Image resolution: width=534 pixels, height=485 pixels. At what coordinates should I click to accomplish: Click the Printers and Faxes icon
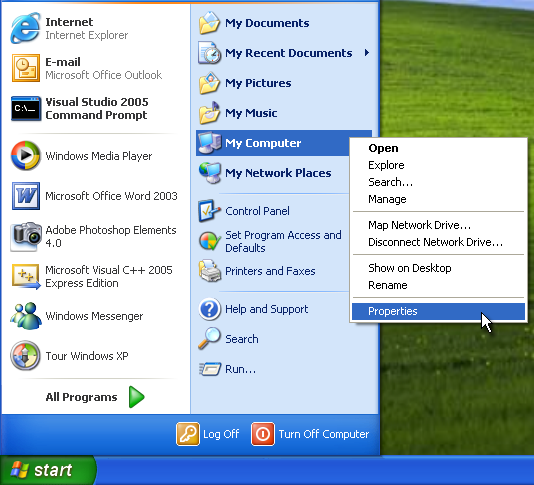(209, 271)
